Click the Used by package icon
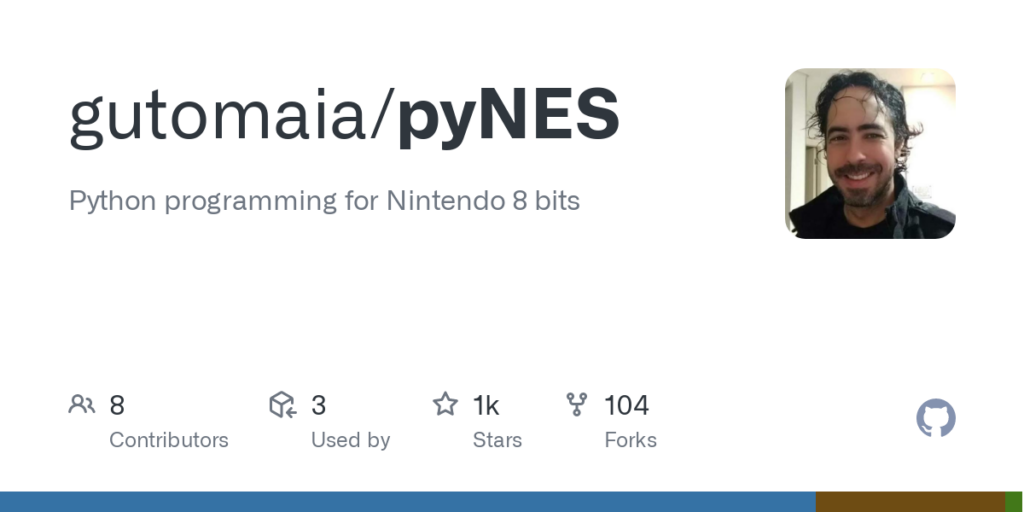Viewport: 1024px width, 512px height. [283, 405]
